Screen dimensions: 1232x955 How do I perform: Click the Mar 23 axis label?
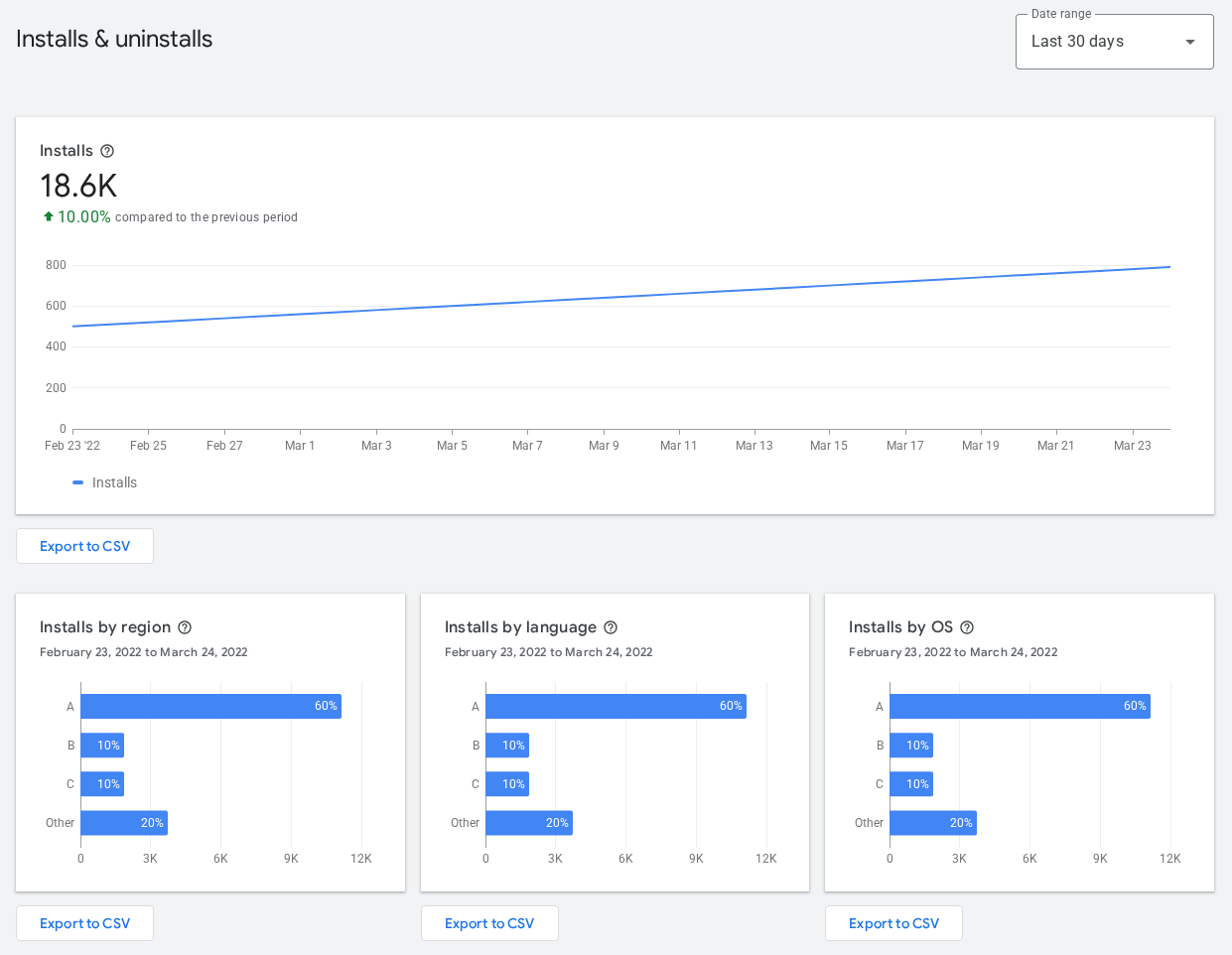click(1133, 446)
